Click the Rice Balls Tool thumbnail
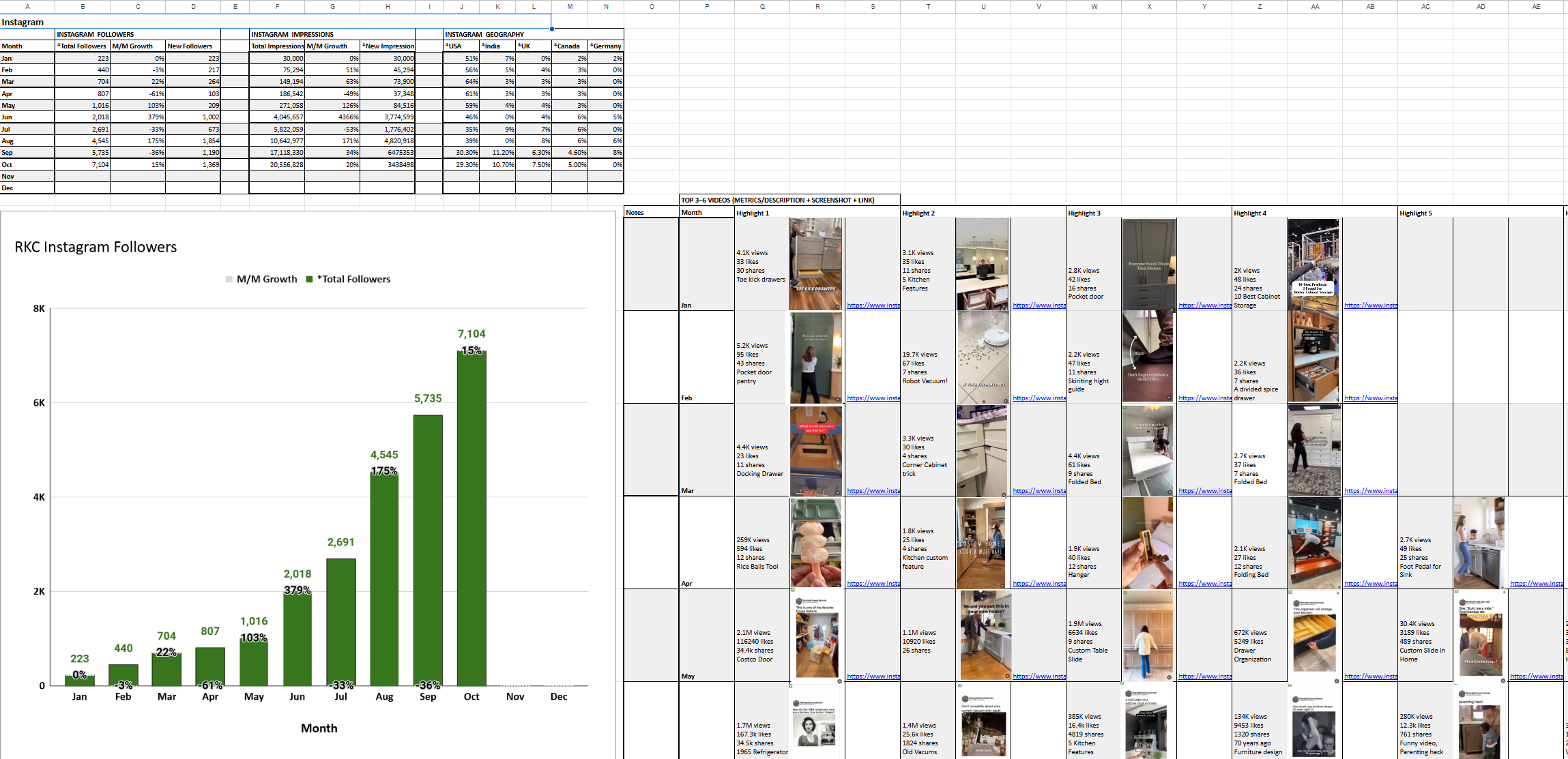1568x759 pixels. [816, 543]
